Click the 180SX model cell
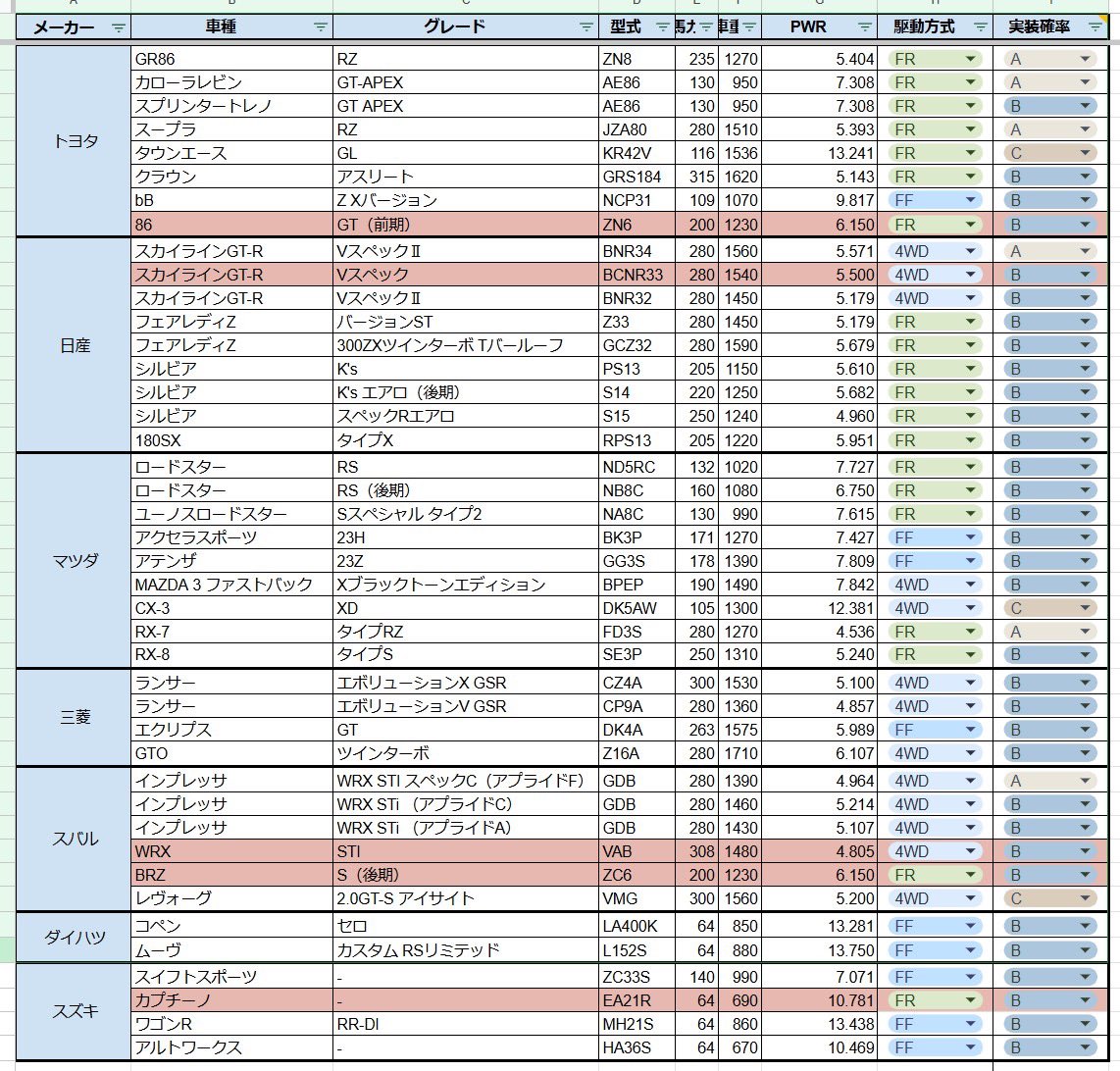1120x1071 pixels. tap(232, 440)
